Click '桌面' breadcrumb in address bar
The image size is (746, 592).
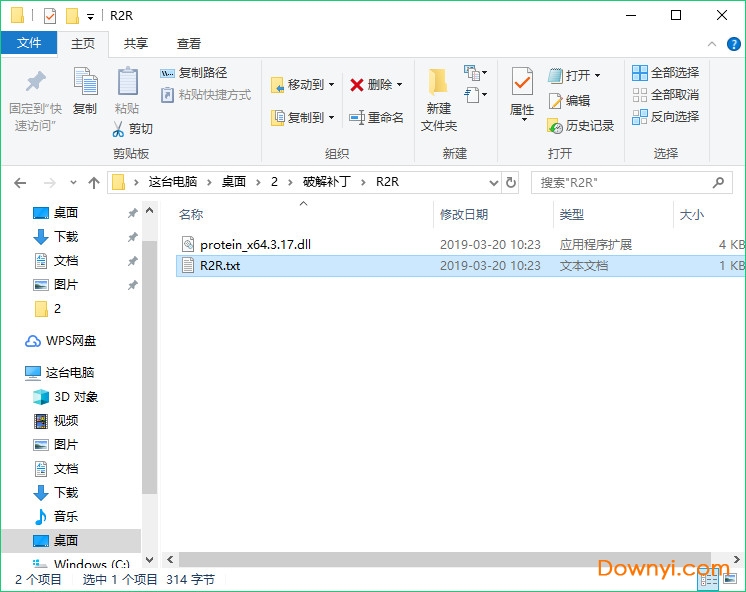[x=234, y=182]
